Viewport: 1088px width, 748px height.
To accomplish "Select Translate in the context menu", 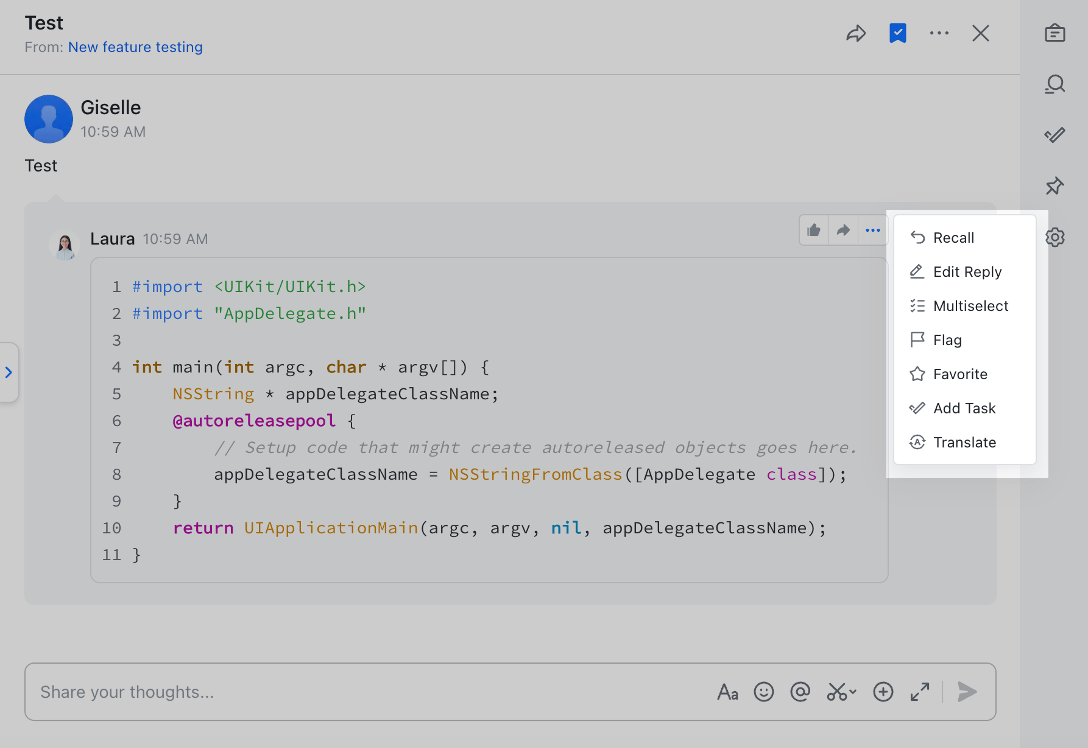I will click(962, 442).
